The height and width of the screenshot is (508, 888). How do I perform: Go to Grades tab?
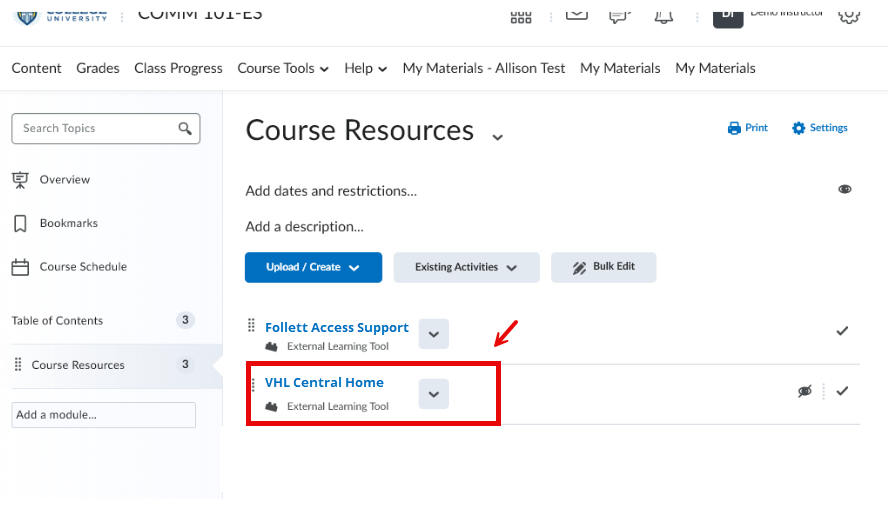pos(98,69)
